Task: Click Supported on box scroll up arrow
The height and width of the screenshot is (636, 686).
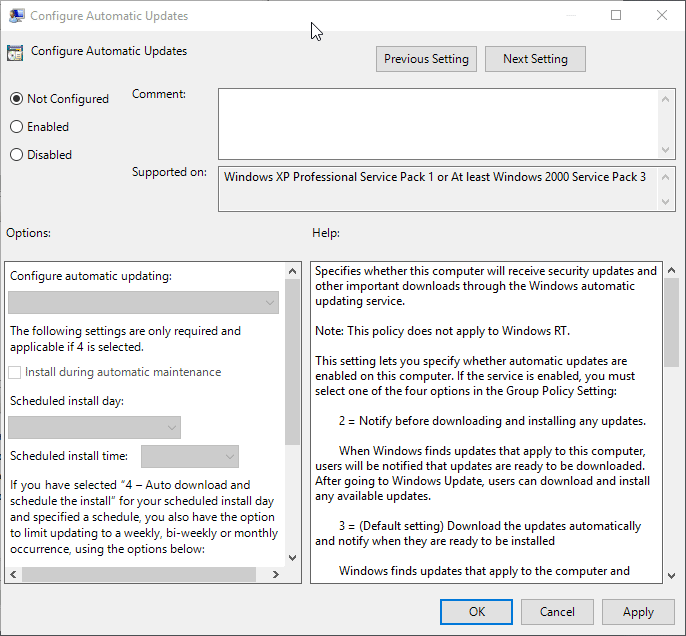Action: tap(665, 177)
